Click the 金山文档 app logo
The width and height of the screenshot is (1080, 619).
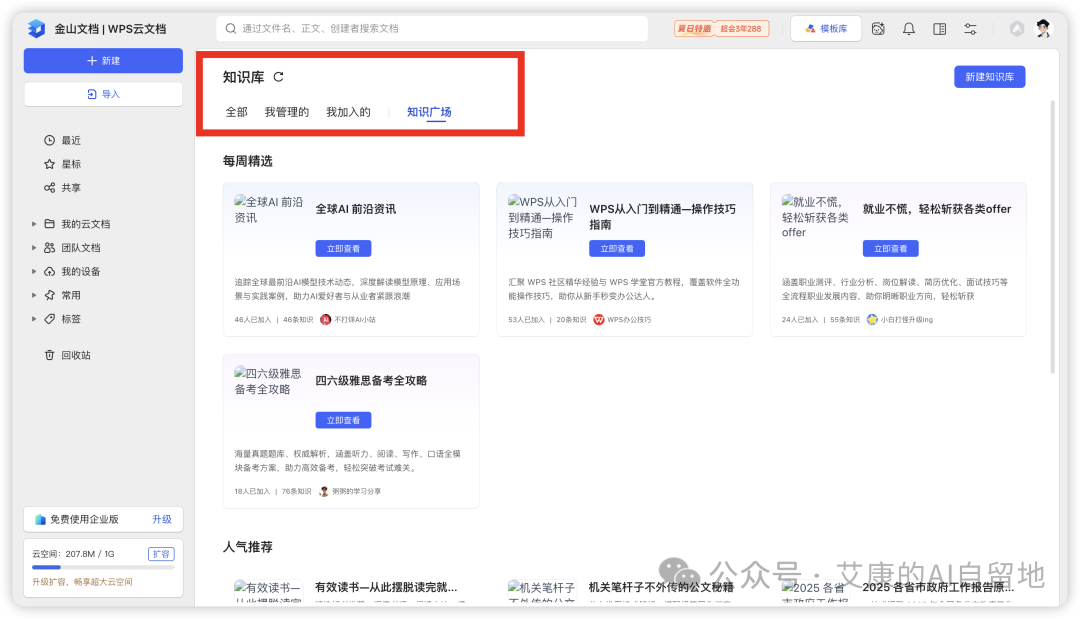(37, 28)
